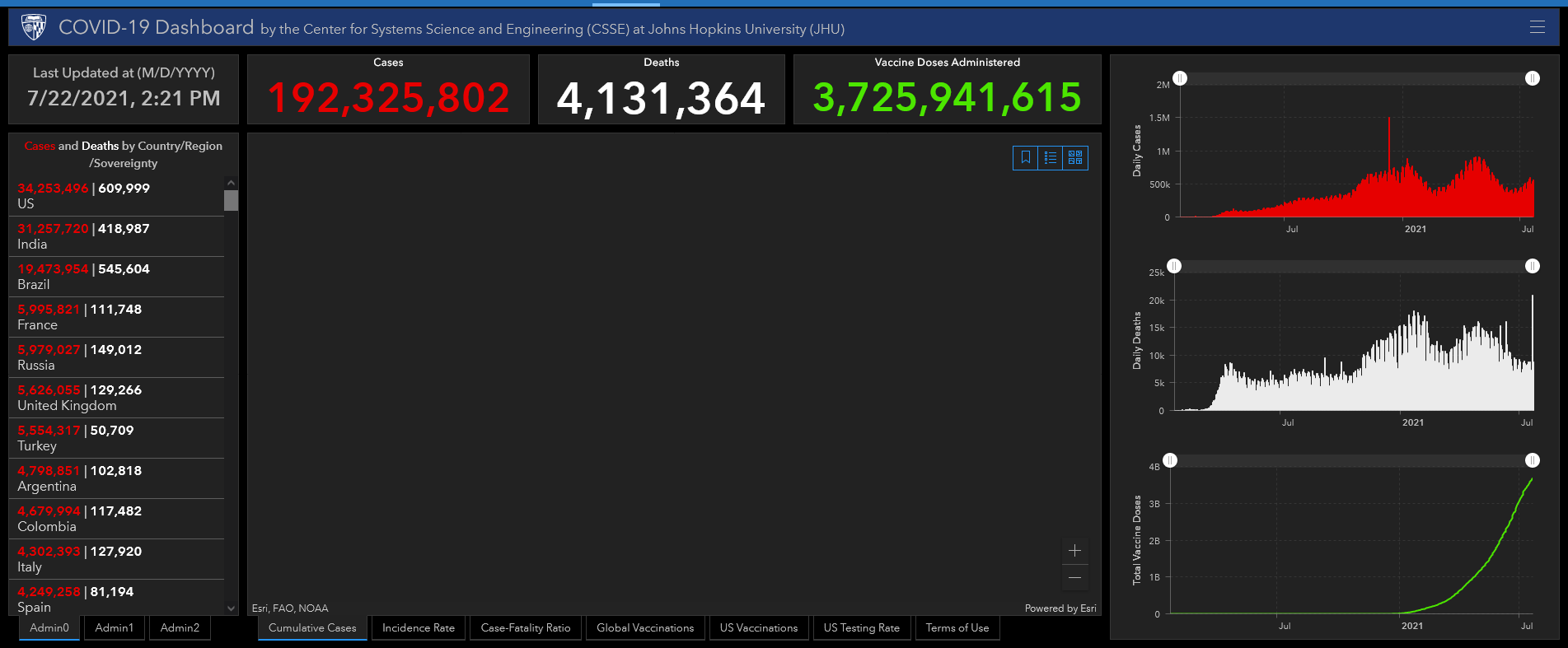Click the Last Updated date 7/22/2021
This screenshot has width=1568, height=648.
124,98
